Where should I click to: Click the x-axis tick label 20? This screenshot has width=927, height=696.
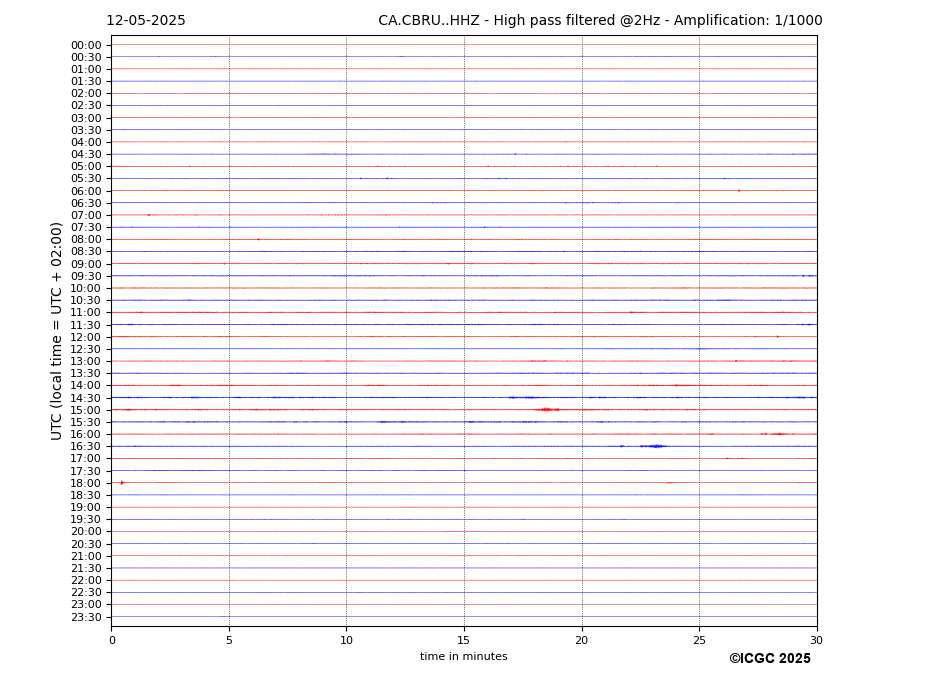click(582, 640)
